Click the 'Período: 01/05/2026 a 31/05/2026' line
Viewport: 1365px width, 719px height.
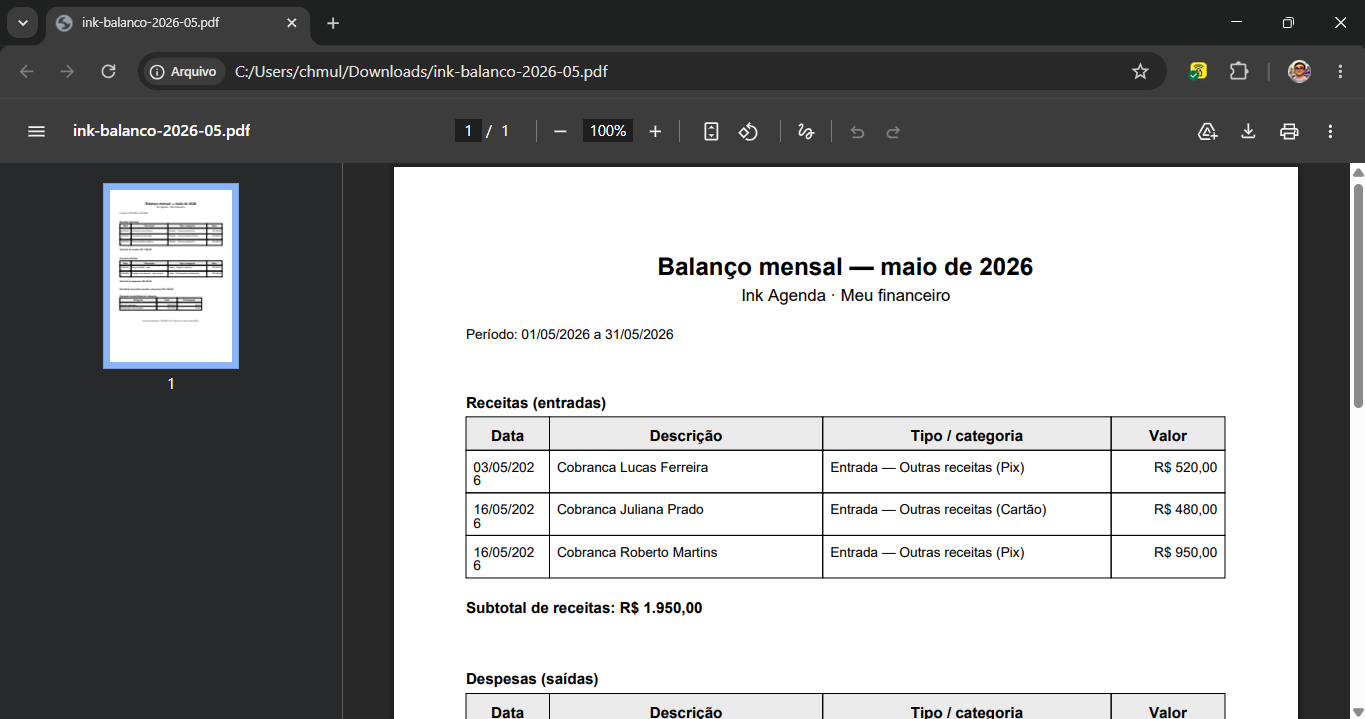[x=569, y=334]
